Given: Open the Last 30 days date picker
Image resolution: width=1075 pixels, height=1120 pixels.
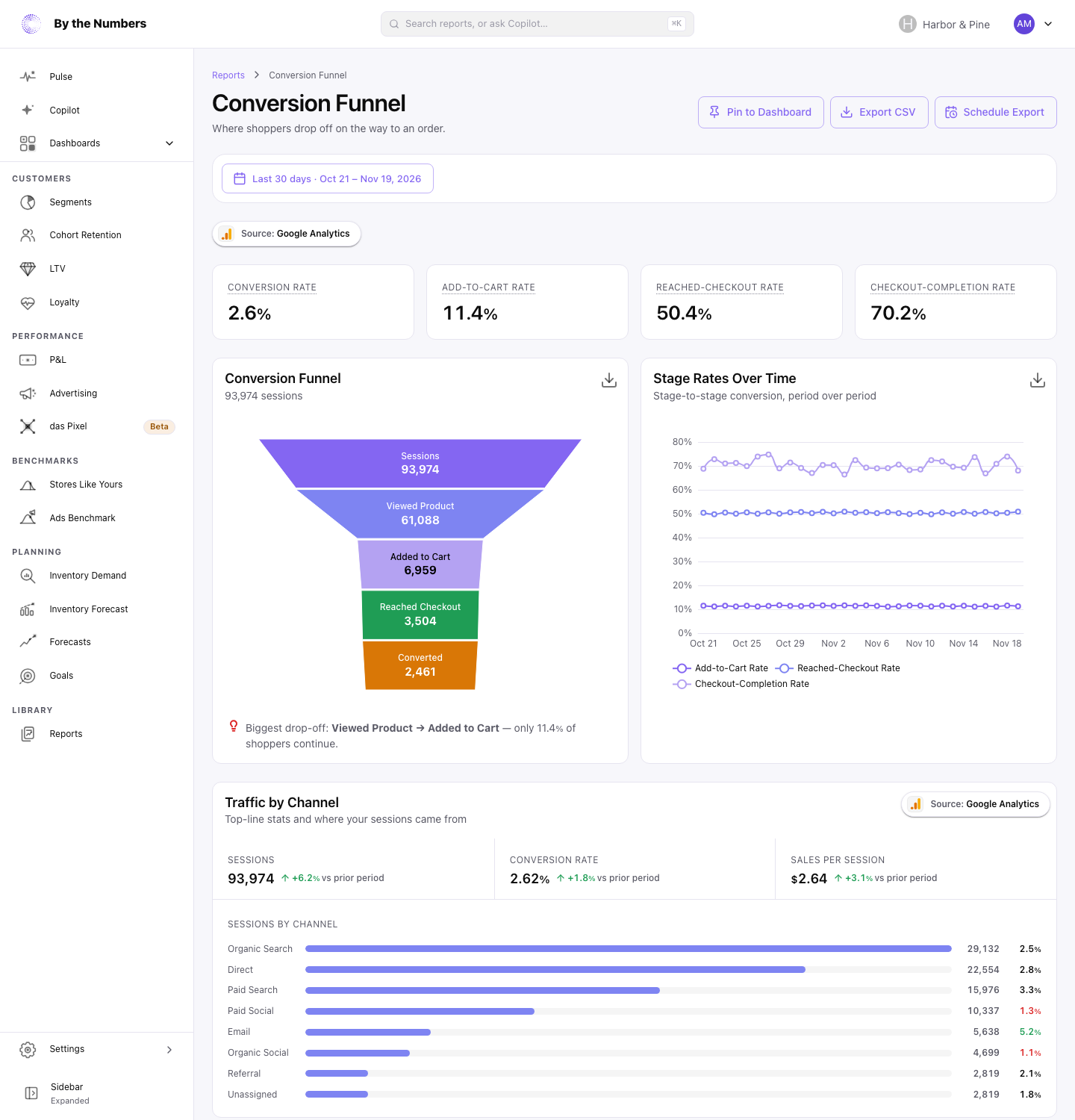Looking at the screenshot, I should pyautogui.click(x=328, y=178).
